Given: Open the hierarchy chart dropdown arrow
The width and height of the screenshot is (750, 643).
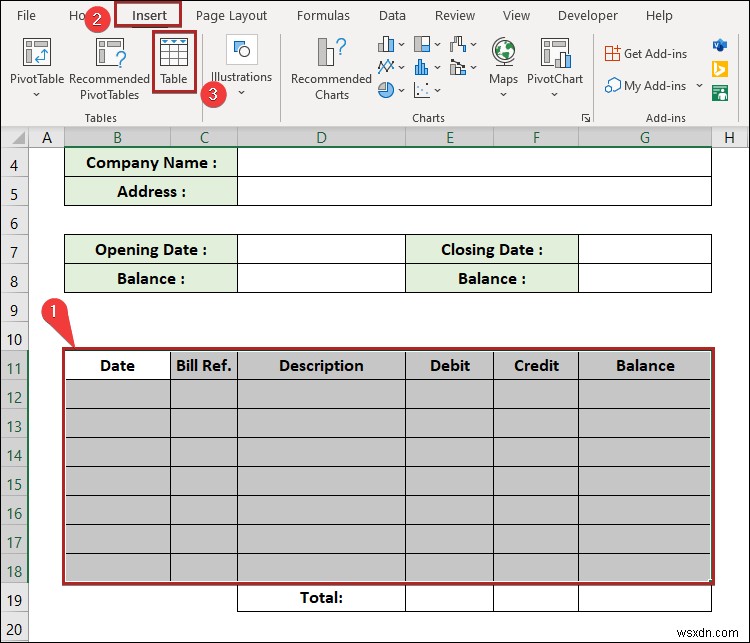Looking at the screenshot, I should click(437, 44).
